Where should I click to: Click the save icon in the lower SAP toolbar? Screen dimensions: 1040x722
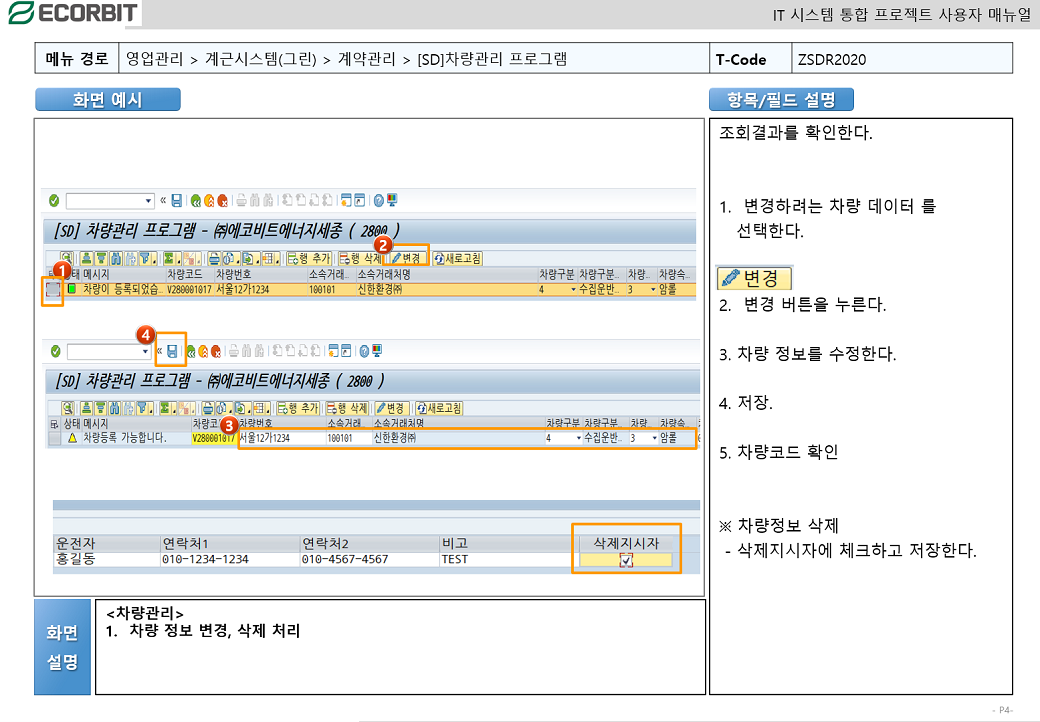172,351
